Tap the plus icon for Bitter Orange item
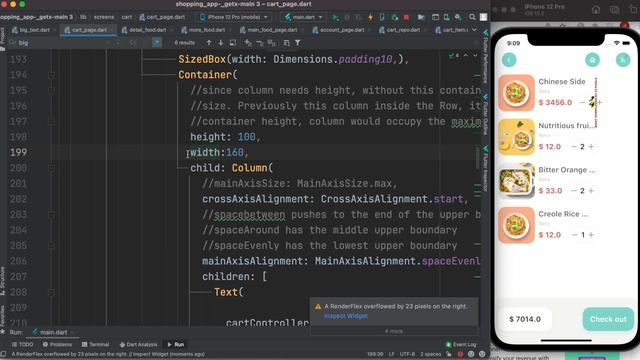640x360 pixels. point(591,191)
